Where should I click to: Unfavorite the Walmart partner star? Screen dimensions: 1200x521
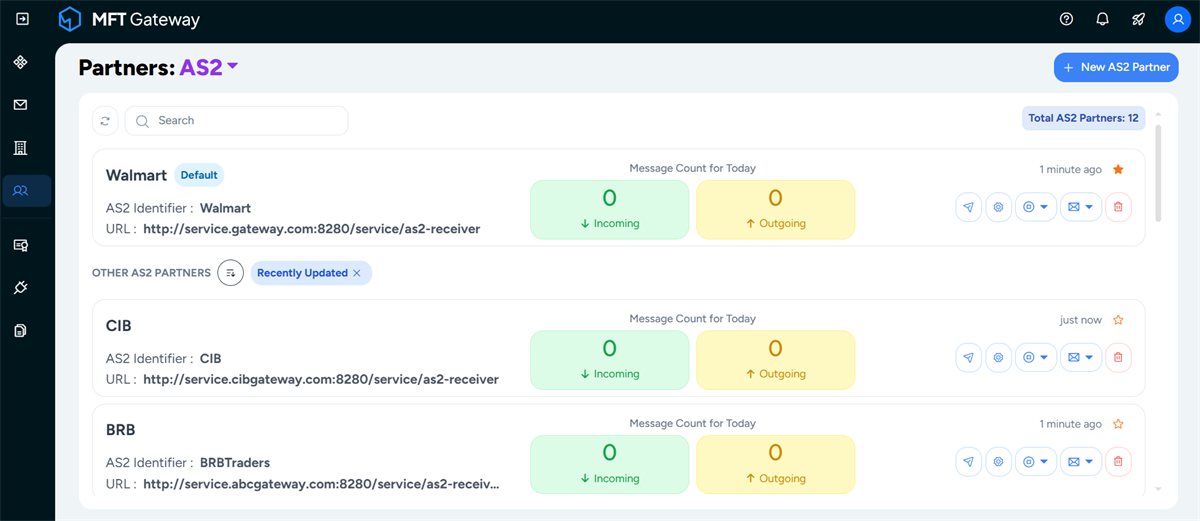(x=1118, y=170)
